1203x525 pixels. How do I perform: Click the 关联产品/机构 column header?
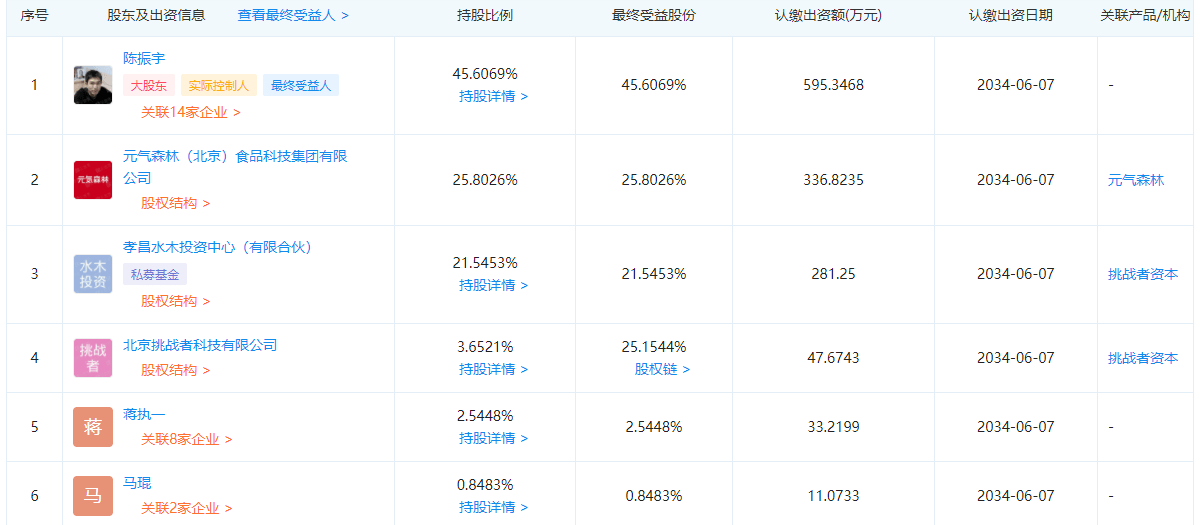point(1145,16)
